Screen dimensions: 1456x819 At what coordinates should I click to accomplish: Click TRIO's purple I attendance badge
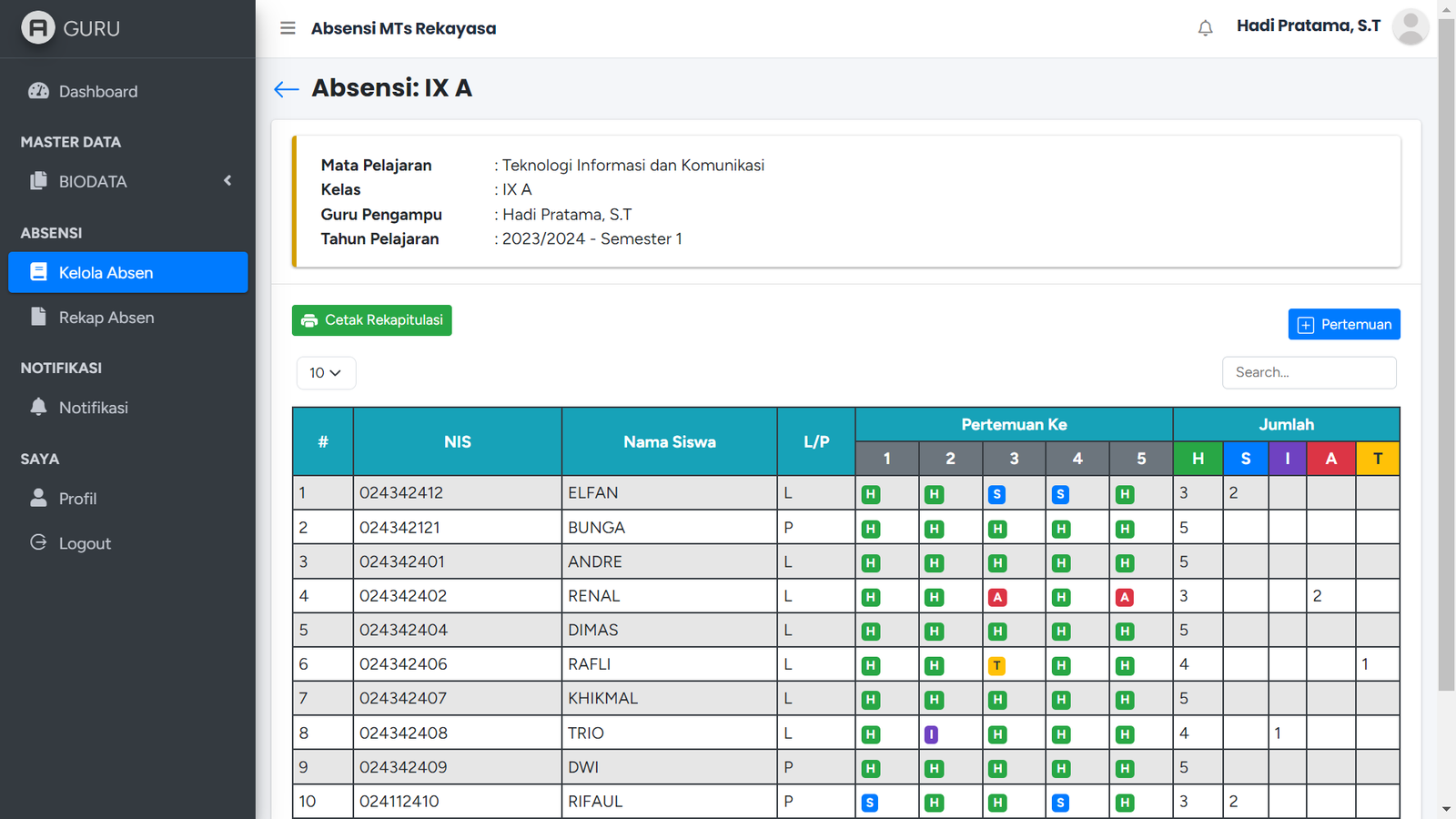931,734
